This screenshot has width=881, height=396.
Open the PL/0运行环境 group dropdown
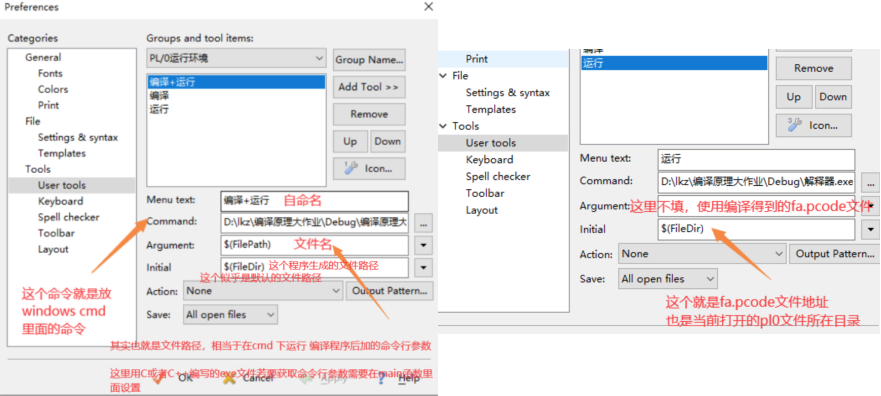237,58
